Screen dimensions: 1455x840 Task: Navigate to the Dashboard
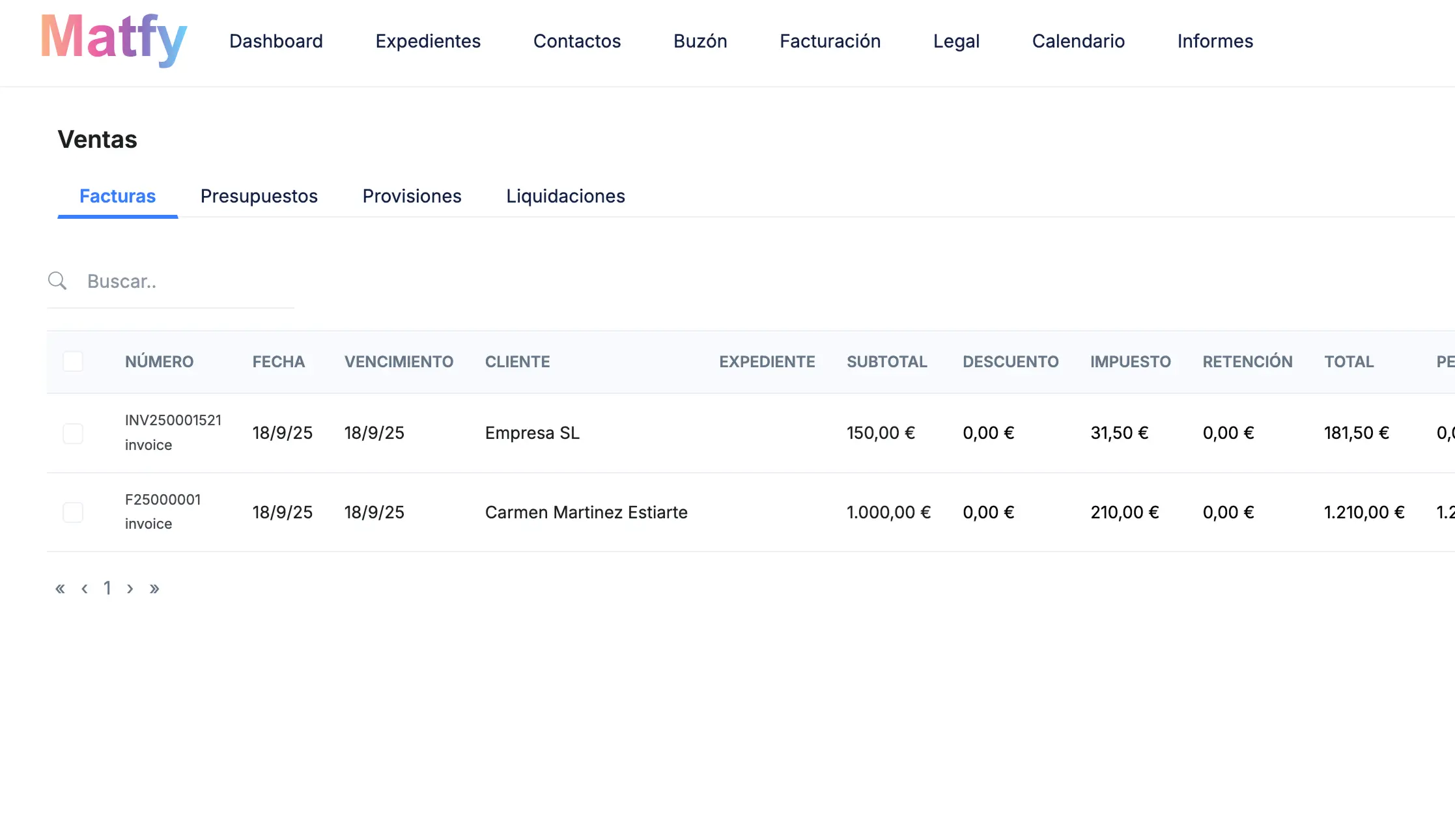click(x=276, y=41)
